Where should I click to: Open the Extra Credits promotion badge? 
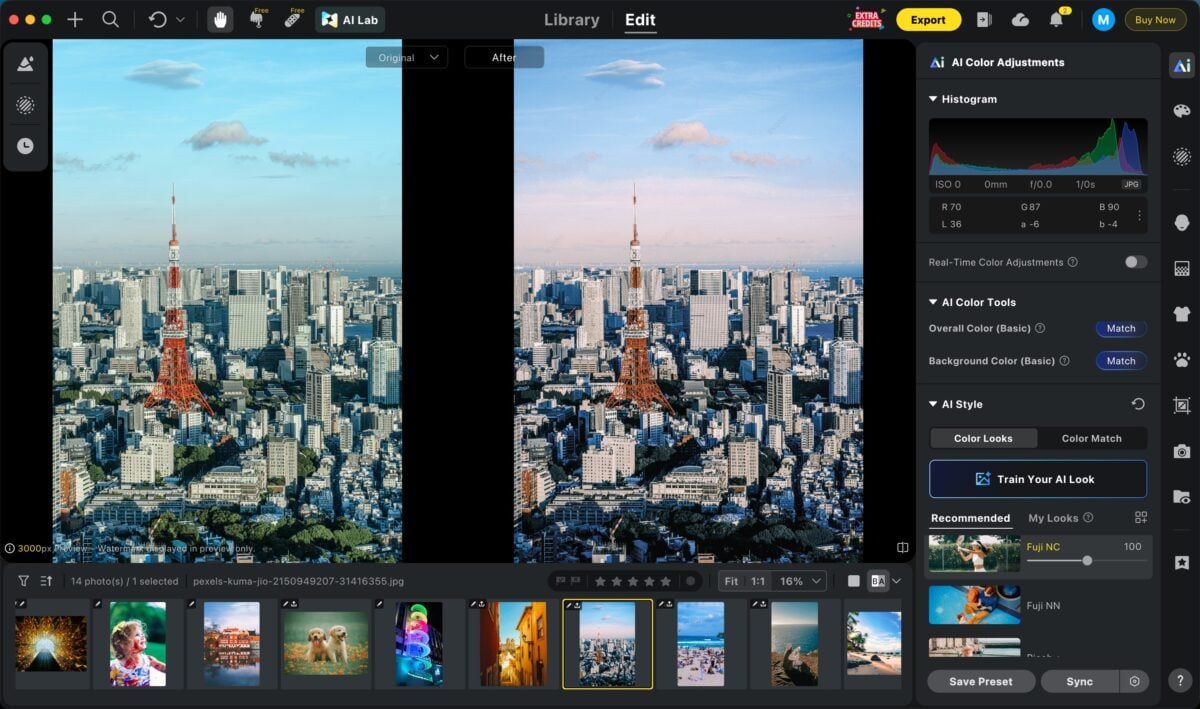coord(866,19)
